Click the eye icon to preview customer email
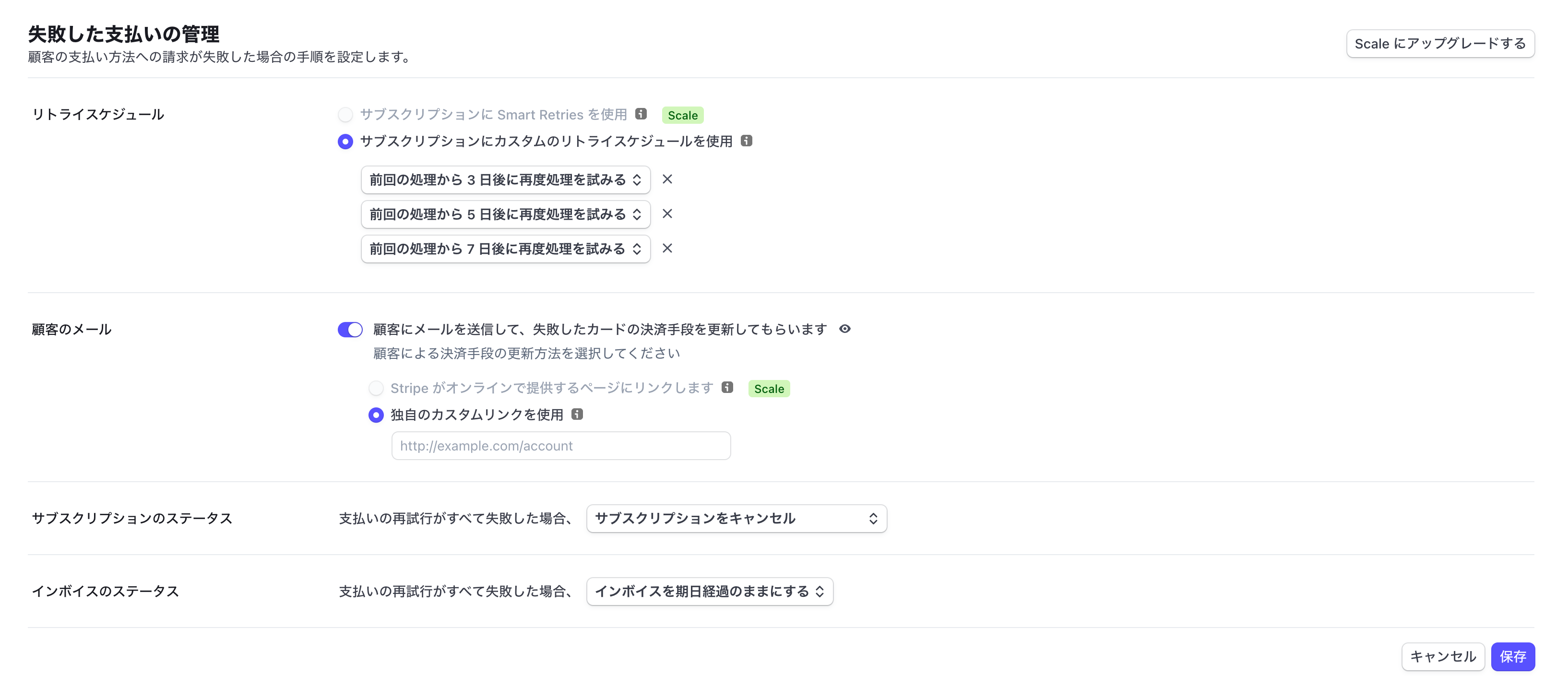Screen dimensions: 1568x688 click(x=845, y=329)
